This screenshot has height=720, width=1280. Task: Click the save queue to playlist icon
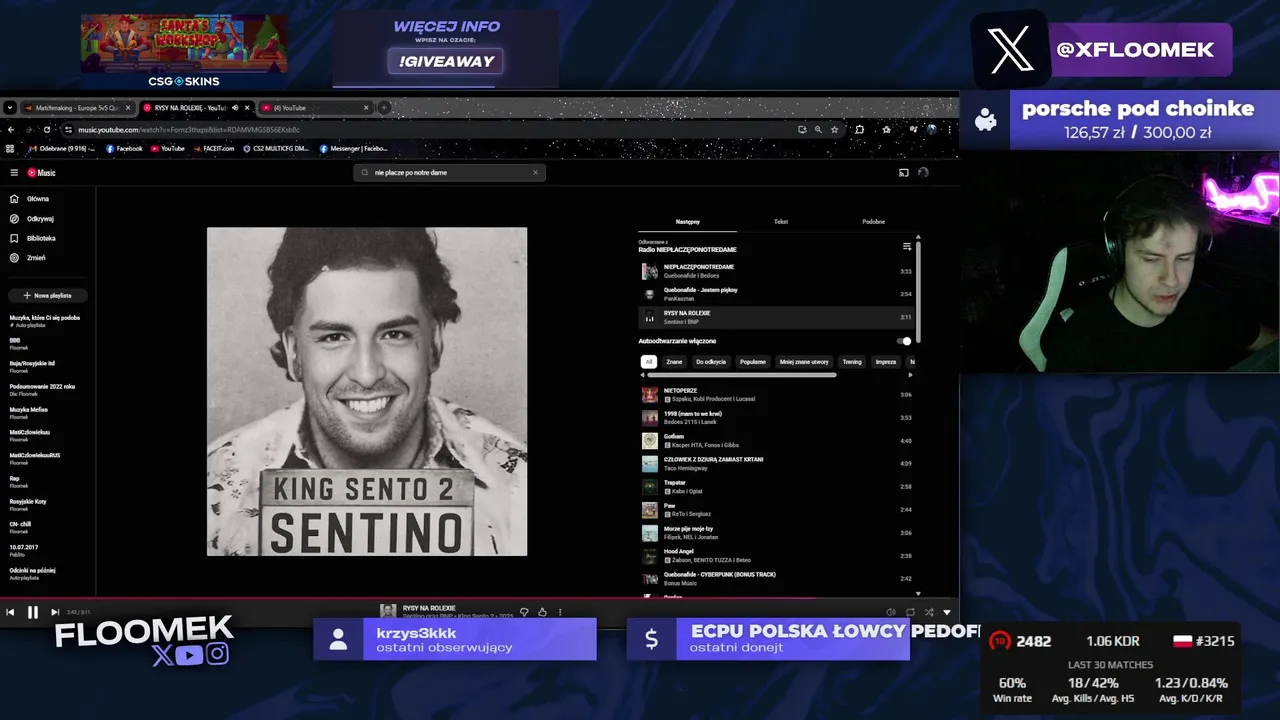[907, 246]
